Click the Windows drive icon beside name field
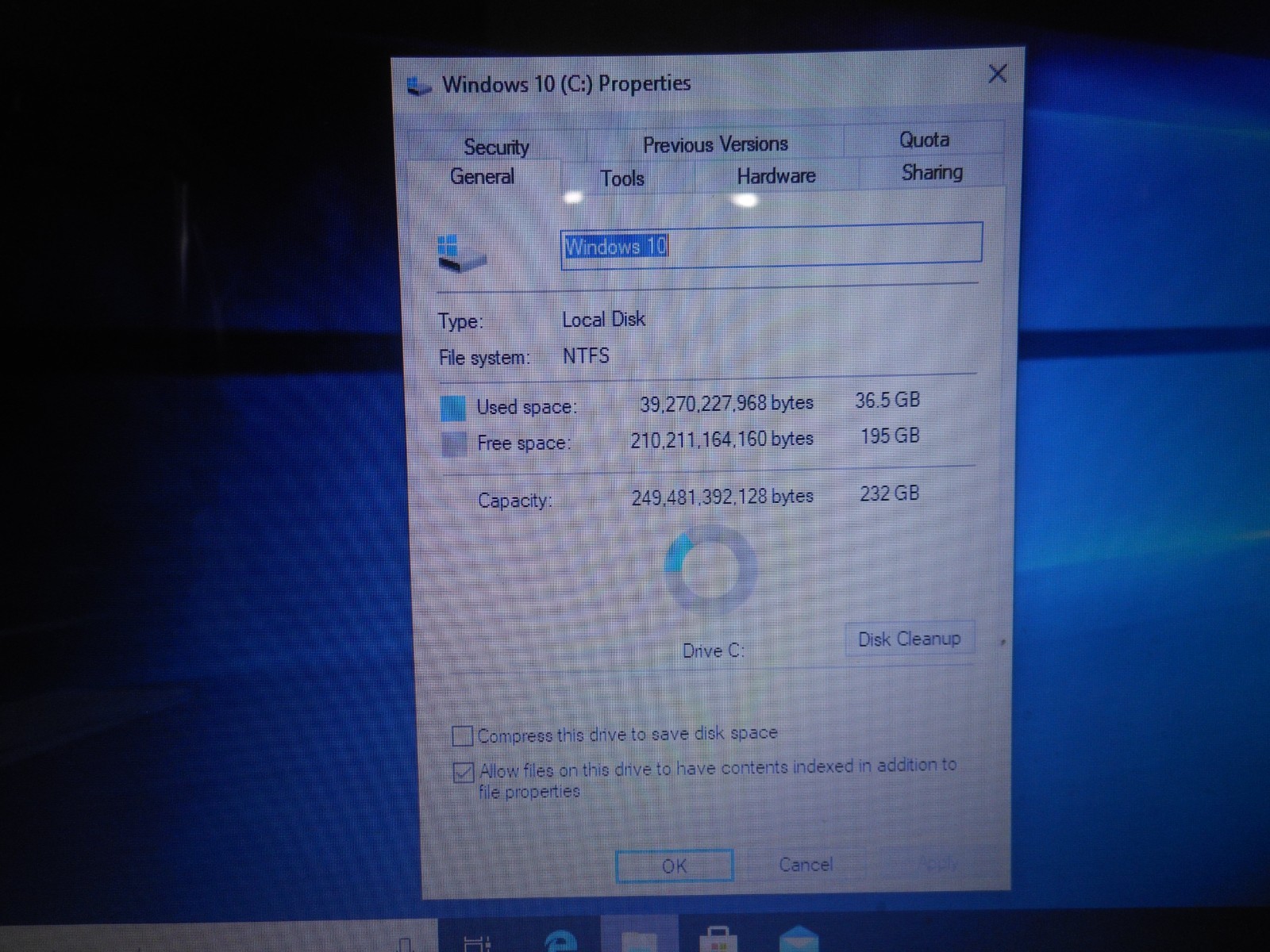 point(460,253)
